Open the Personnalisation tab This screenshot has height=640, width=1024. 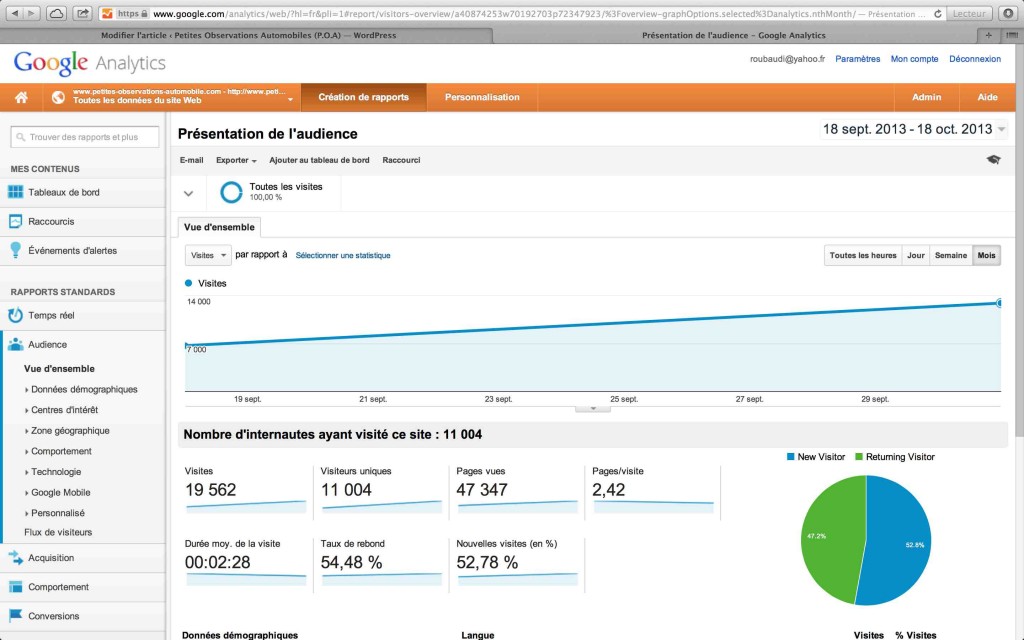click(x=482, y=97)
